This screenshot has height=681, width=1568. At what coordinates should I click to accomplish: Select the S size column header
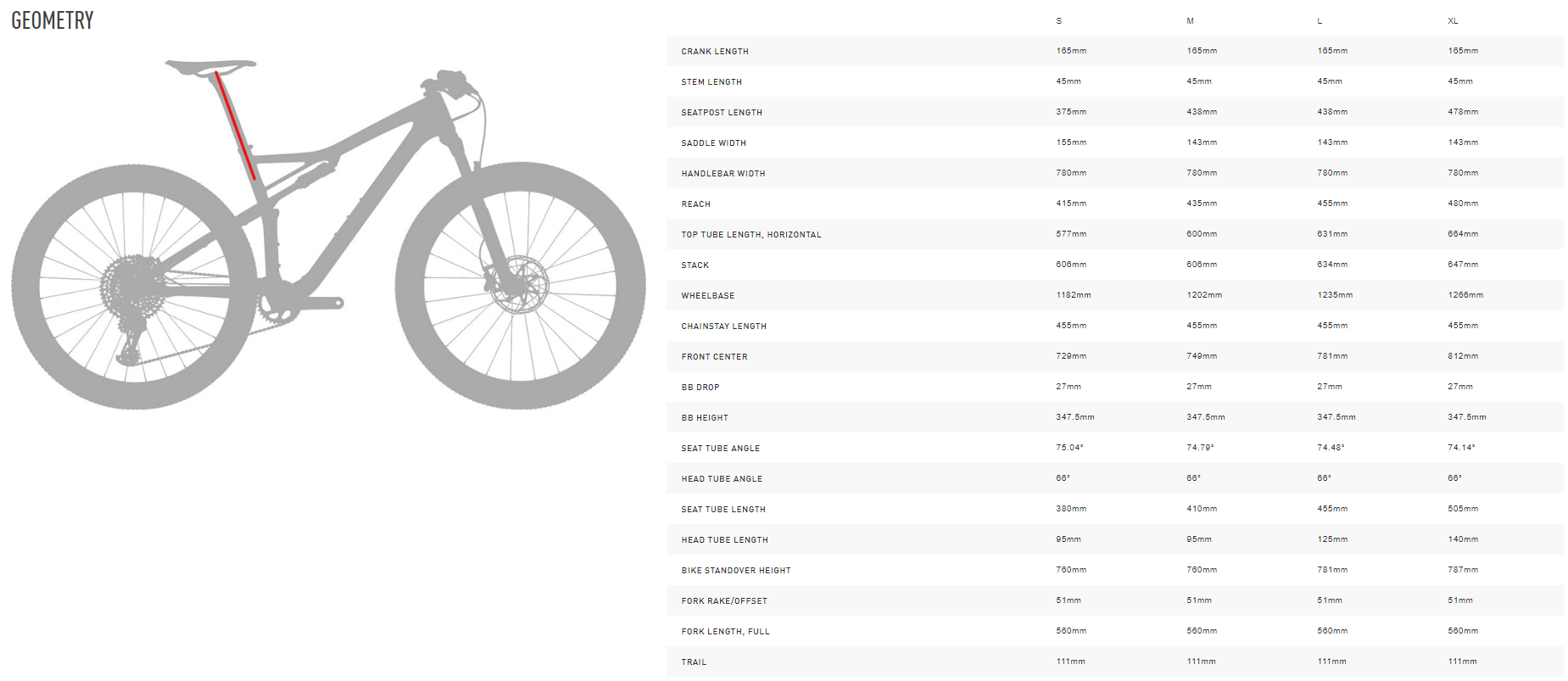pos(1059,21)
